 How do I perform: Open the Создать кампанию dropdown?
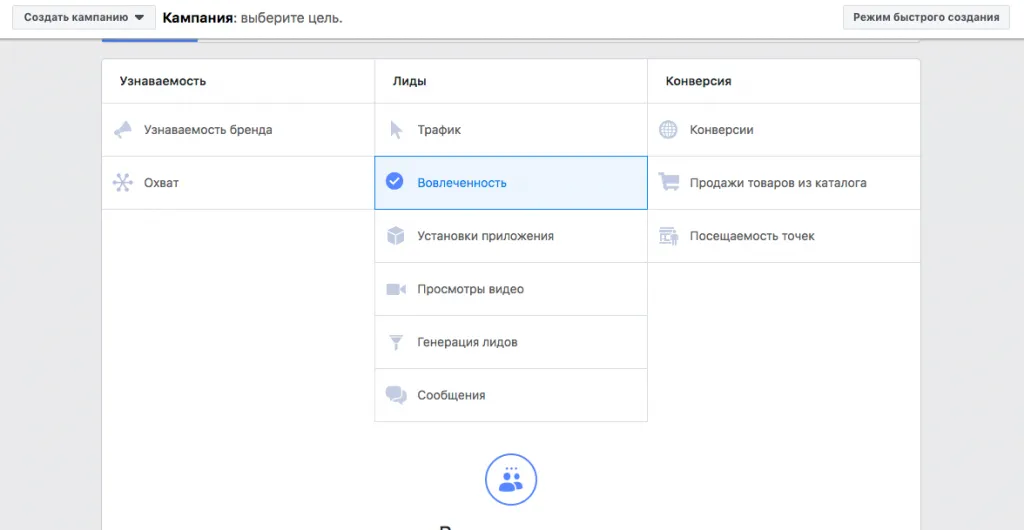coord(84,18)
